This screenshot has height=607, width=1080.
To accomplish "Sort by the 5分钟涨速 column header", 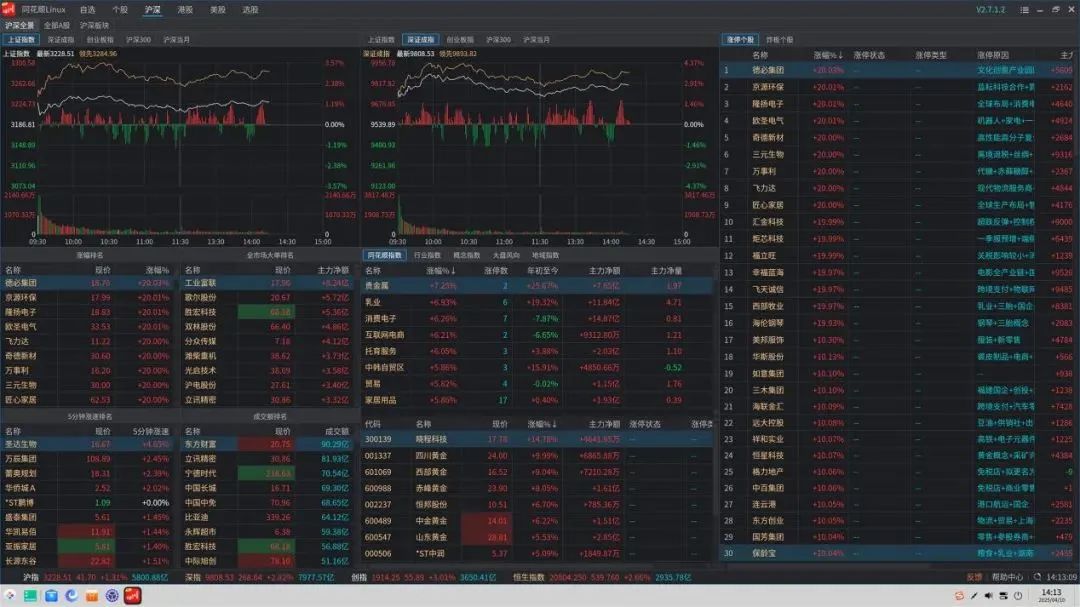I will coord(151,431).
